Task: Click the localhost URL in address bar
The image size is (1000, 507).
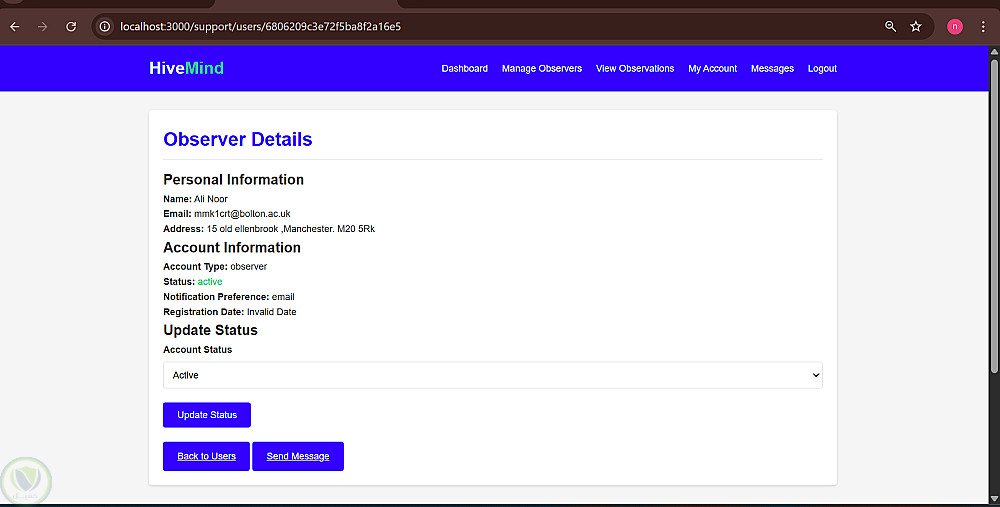Action: point(260,27)
